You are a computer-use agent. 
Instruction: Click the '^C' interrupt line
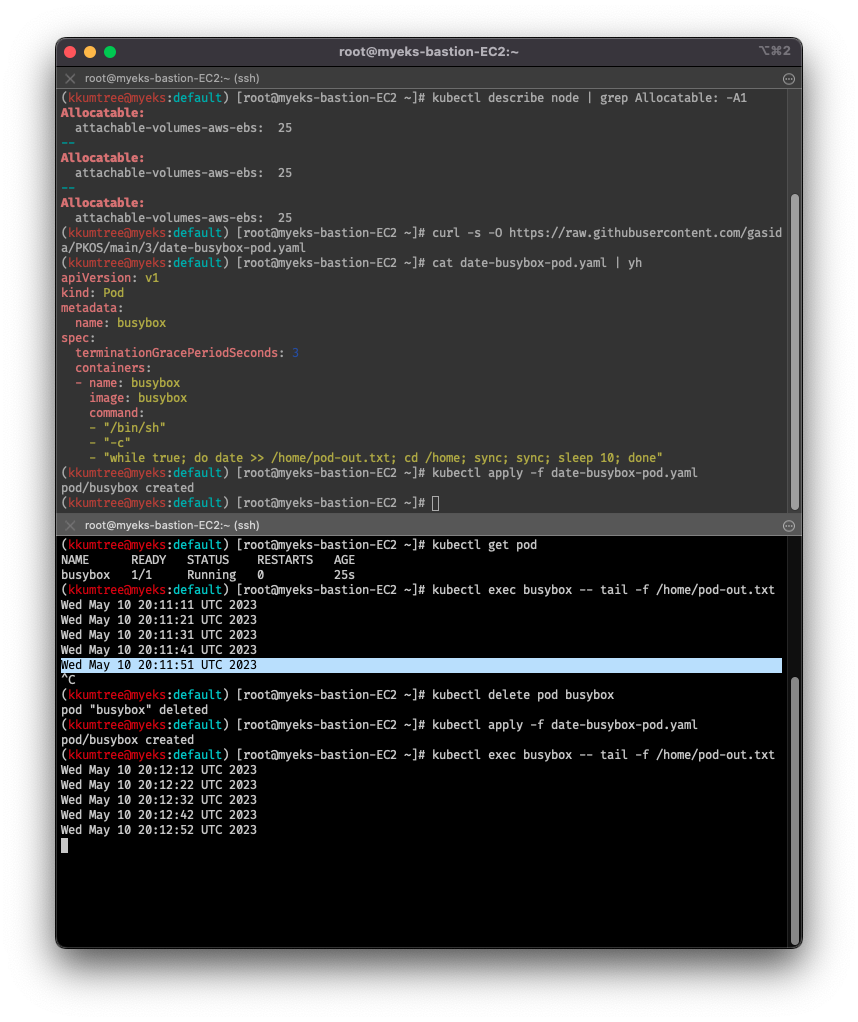coord(68,680)
